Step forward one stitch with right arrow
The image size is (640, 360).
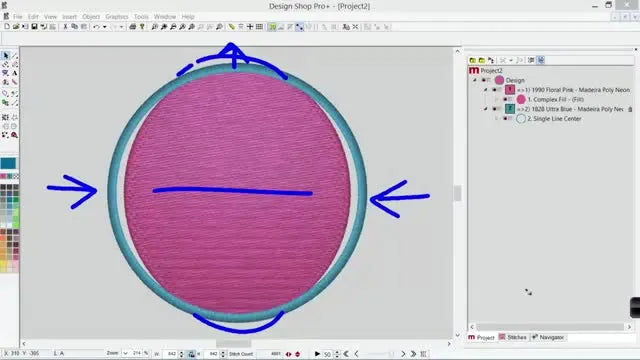pyautogui.click(x=403, y=354)
